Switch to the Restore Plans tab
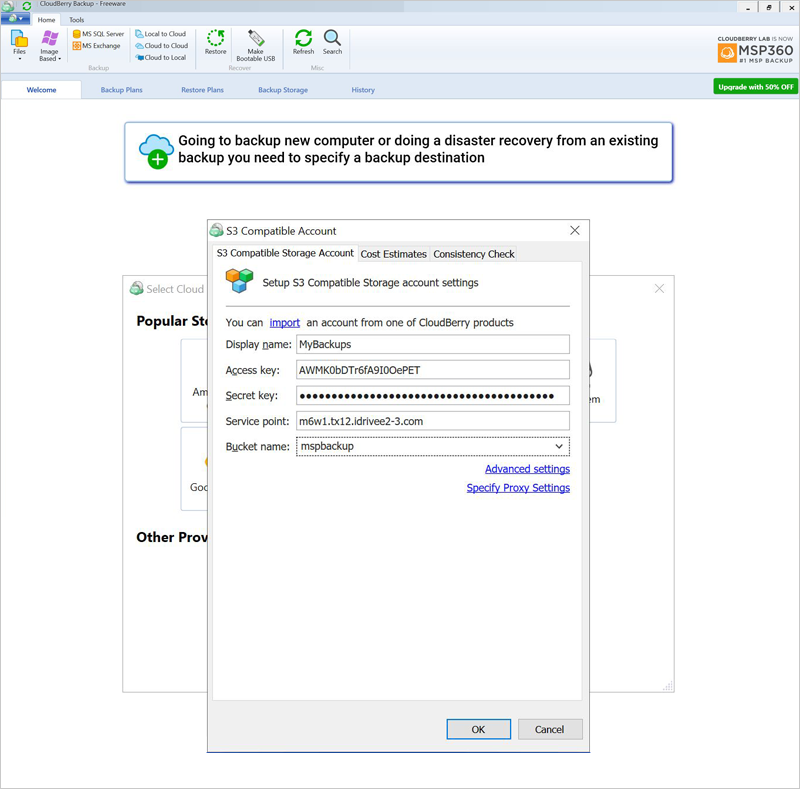This screenshot has height=789, width=800. (x=203, y=90)
